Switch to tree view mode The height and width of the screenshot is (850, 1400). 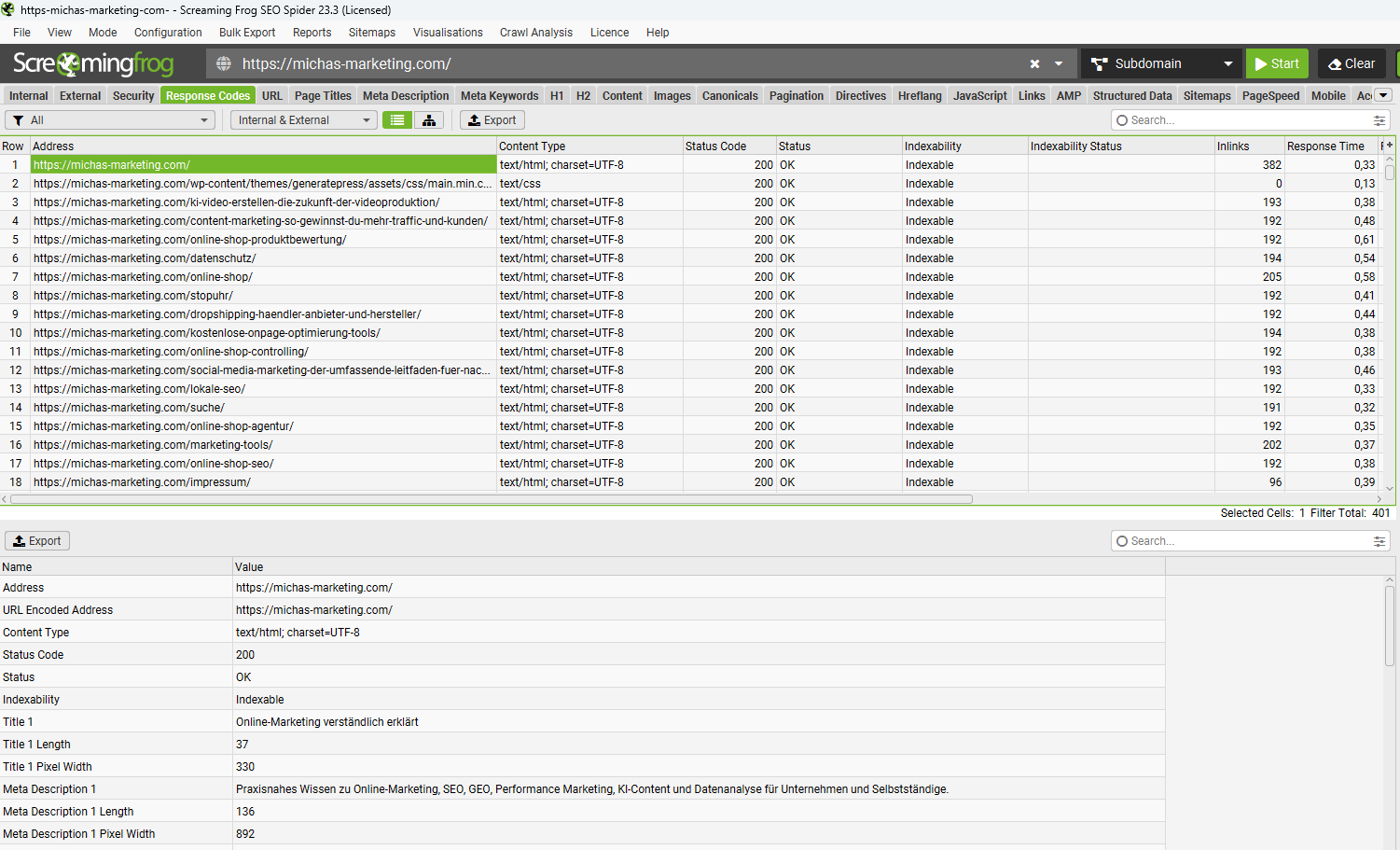pyautogui.click(x=429, y=120)
